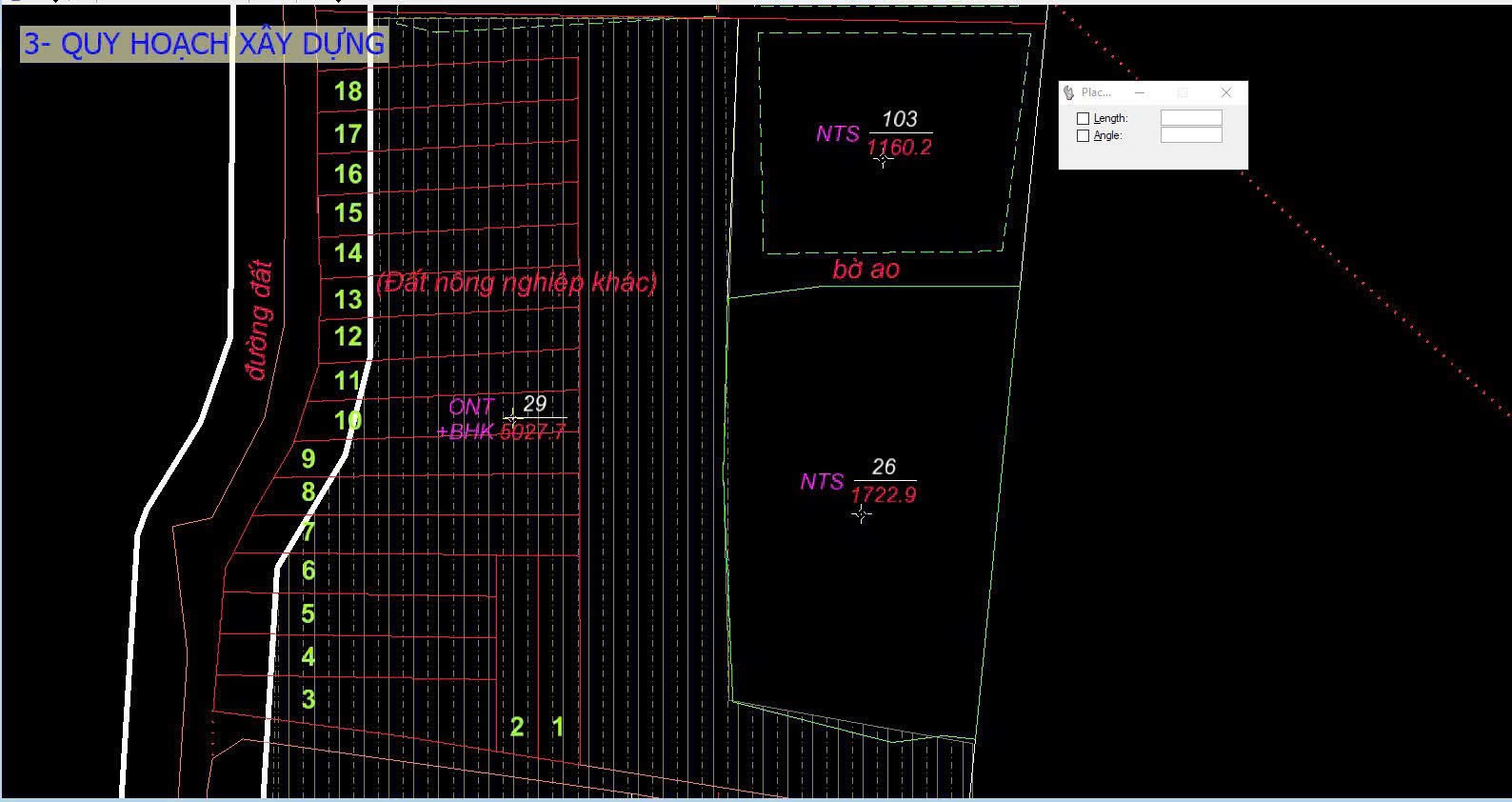Select the "bờ ao" text annotation
The width and height of the screenshot is (1512, 802).
click(865, 270)
